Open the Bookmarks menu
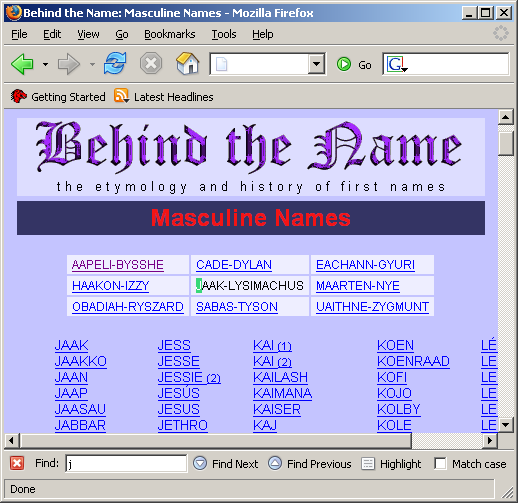Image resolution: width=518 pixels, height=503 pixels. 170,34
